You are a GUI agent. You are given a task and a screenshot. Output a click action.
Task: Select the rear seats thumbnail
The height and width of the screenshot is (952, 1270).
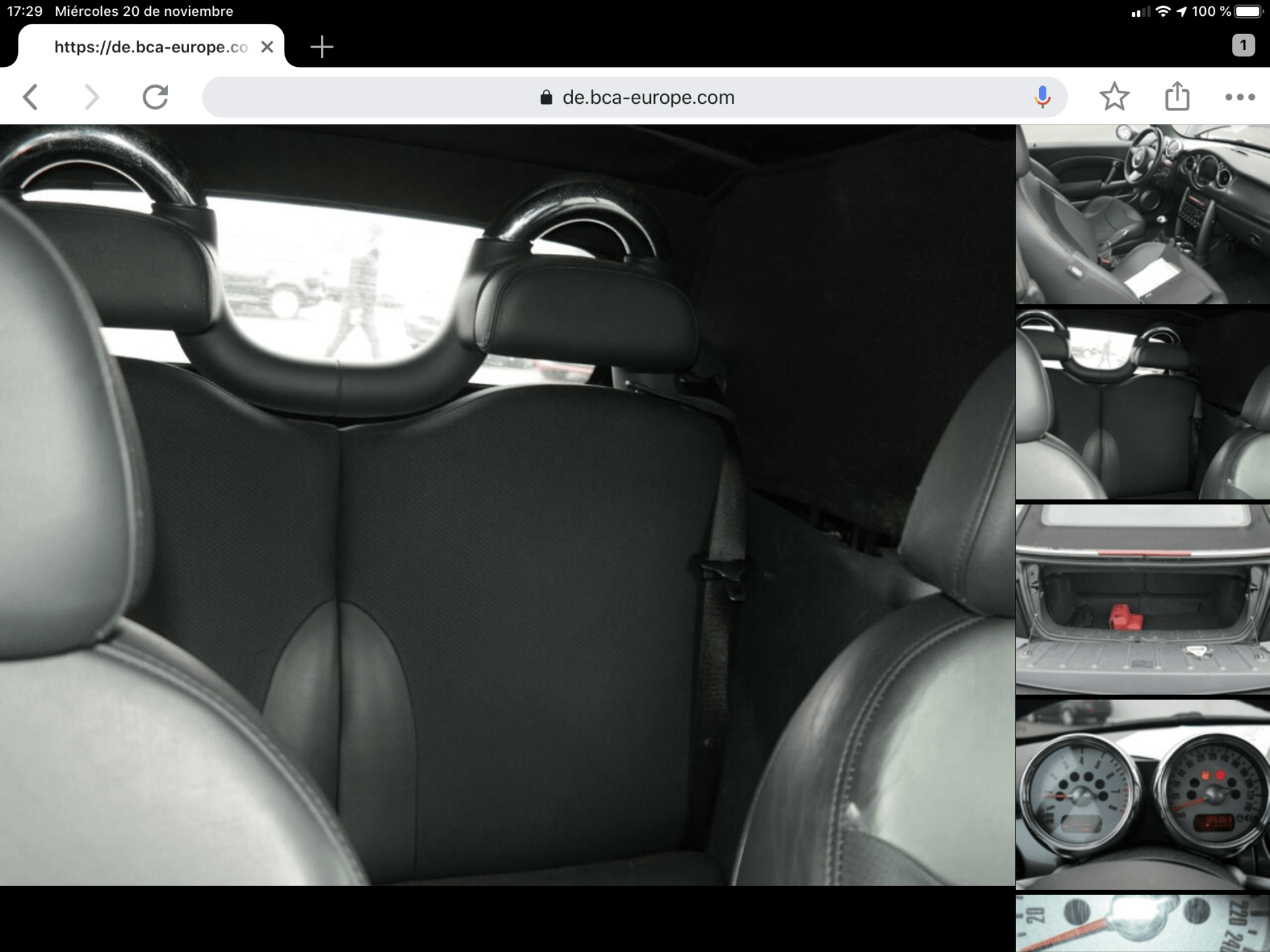point(1142,405)
